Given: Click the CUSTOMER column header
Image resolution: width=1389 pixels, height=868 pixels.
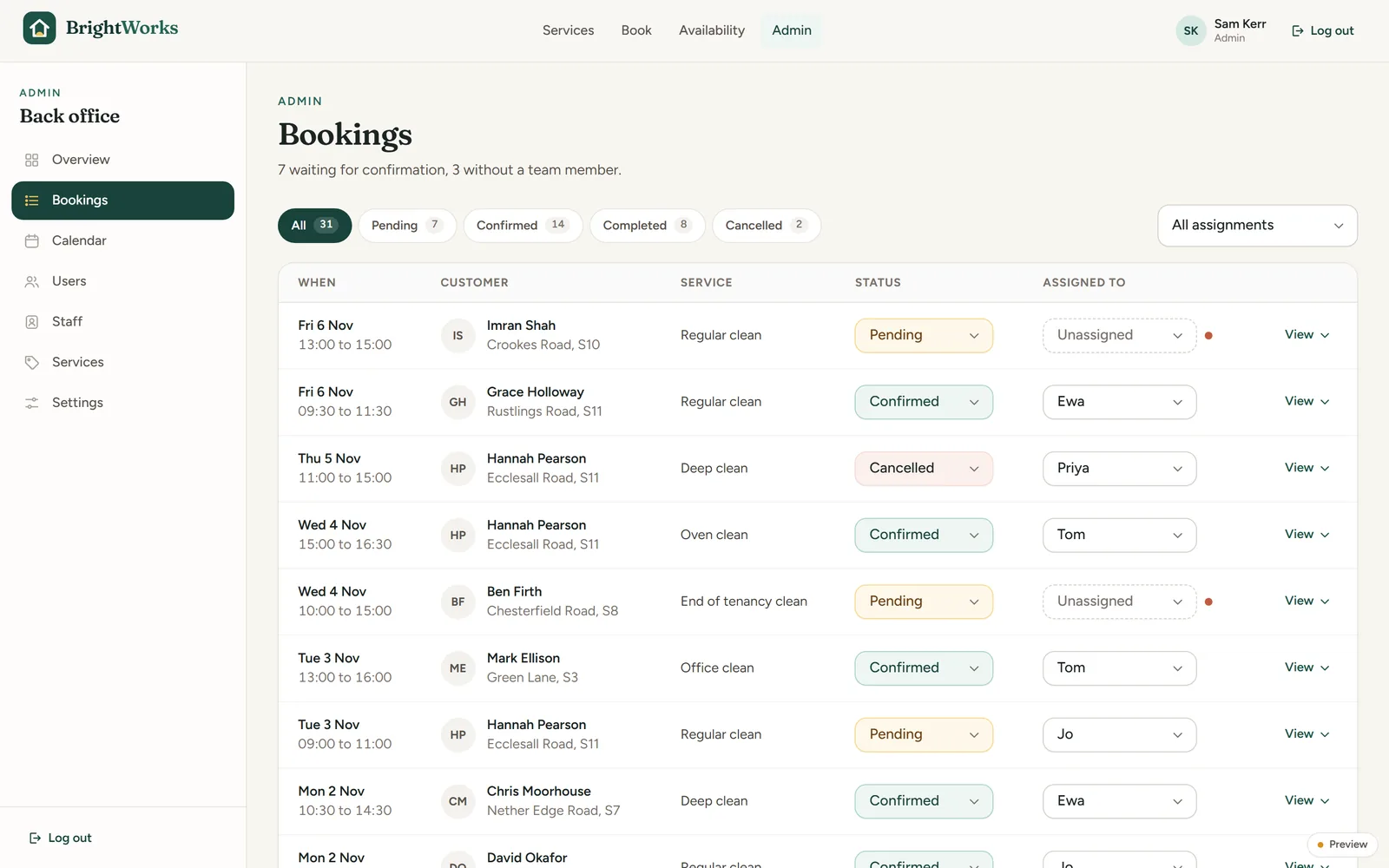Looking at the screenshot, I should point(474,283).
